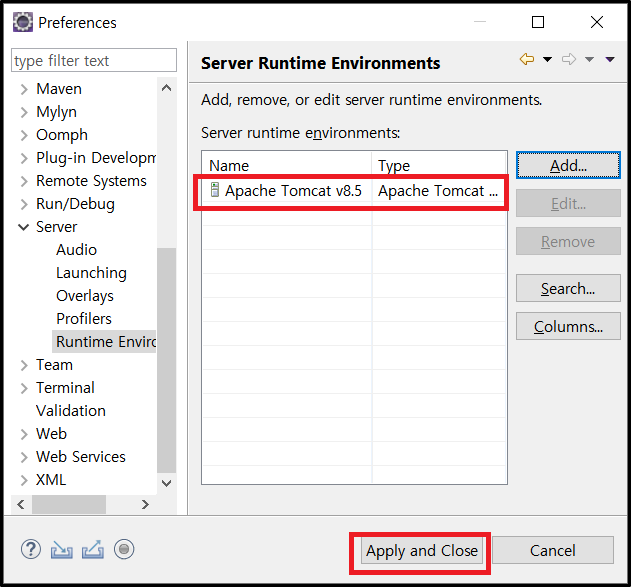Image resolution: width=631 pixels, height=587 pixels.
Task: Open the purple view menu dropdown
Action: [x=610, y=60]
